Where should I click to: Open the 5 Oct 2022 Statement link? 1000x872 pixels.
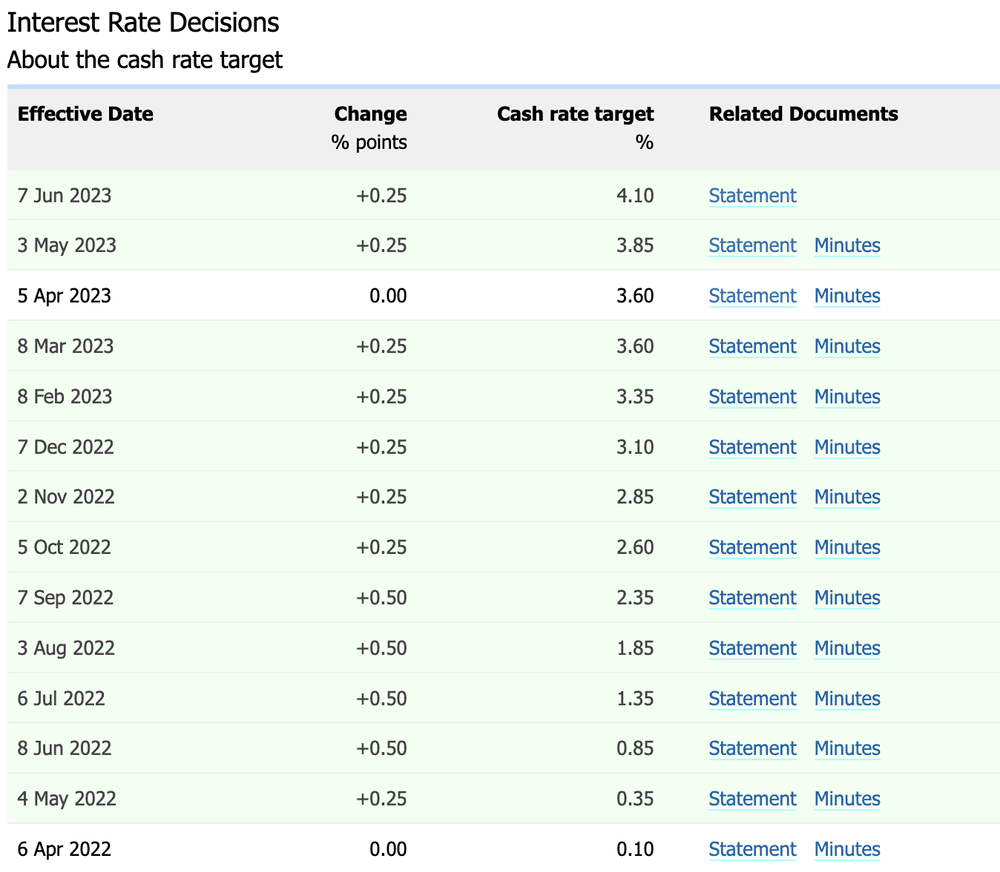(753, 547)
